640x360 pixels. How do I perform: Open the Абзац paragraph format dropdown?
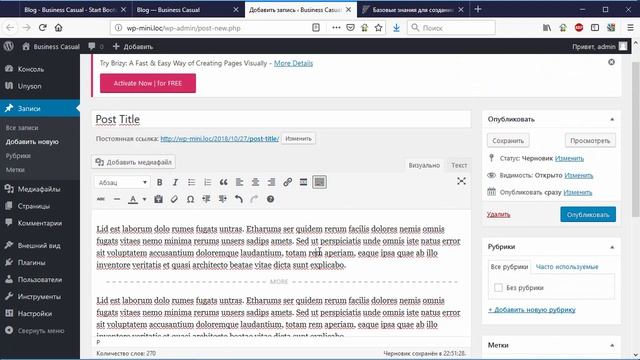pyautogui.click(x=122, y=182)
